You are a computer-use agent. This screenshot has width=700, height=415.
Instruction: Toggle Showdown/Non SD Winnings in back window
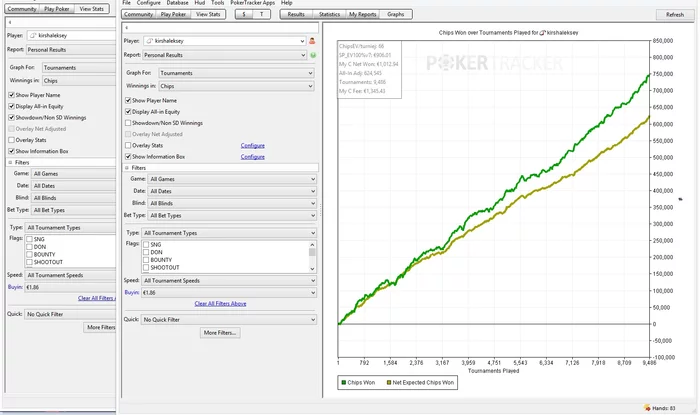[x=12, y=117]
